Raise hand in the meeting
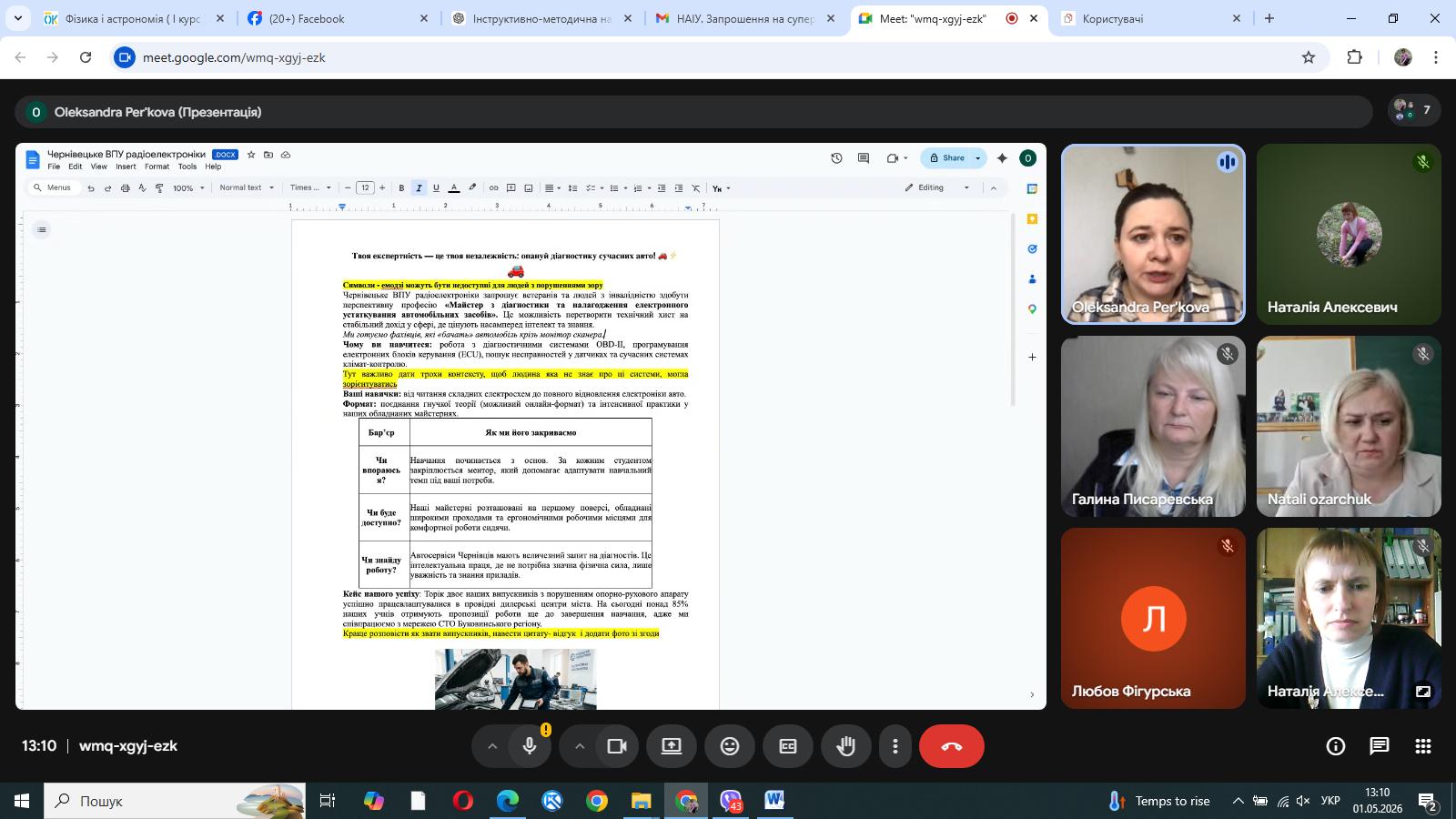The image size is (1456, 819). click(846, 746)
